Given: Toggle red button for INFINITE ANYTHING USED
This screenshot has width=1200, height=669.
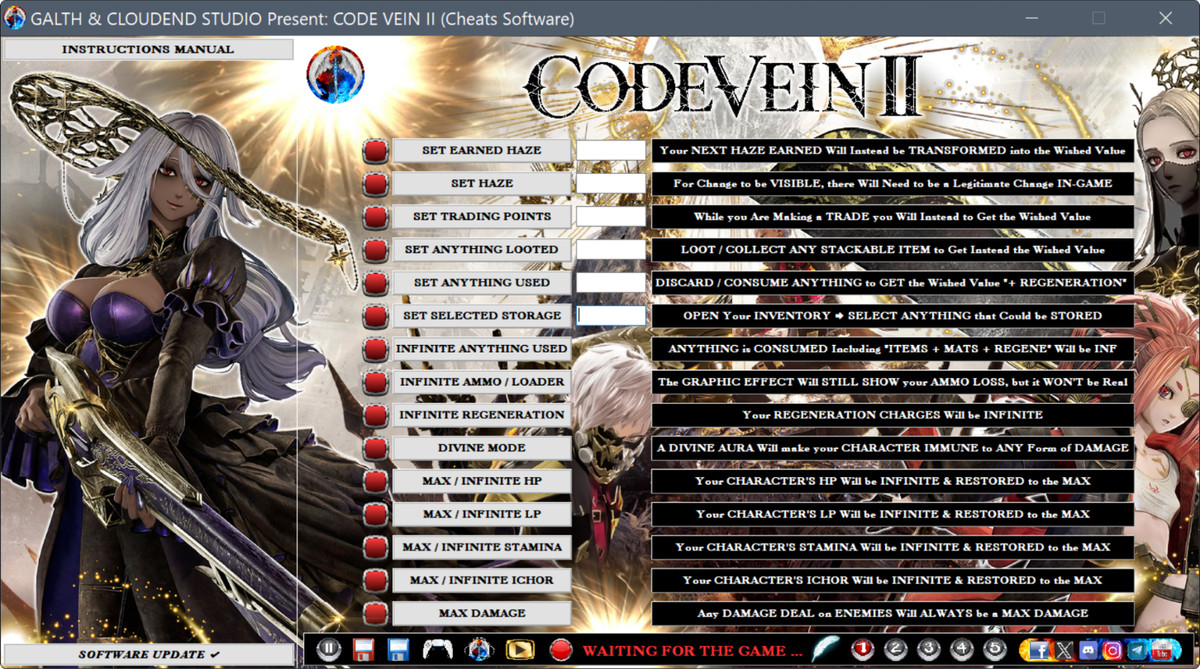Looking at the screenshot, I should [x=375, y=349].
